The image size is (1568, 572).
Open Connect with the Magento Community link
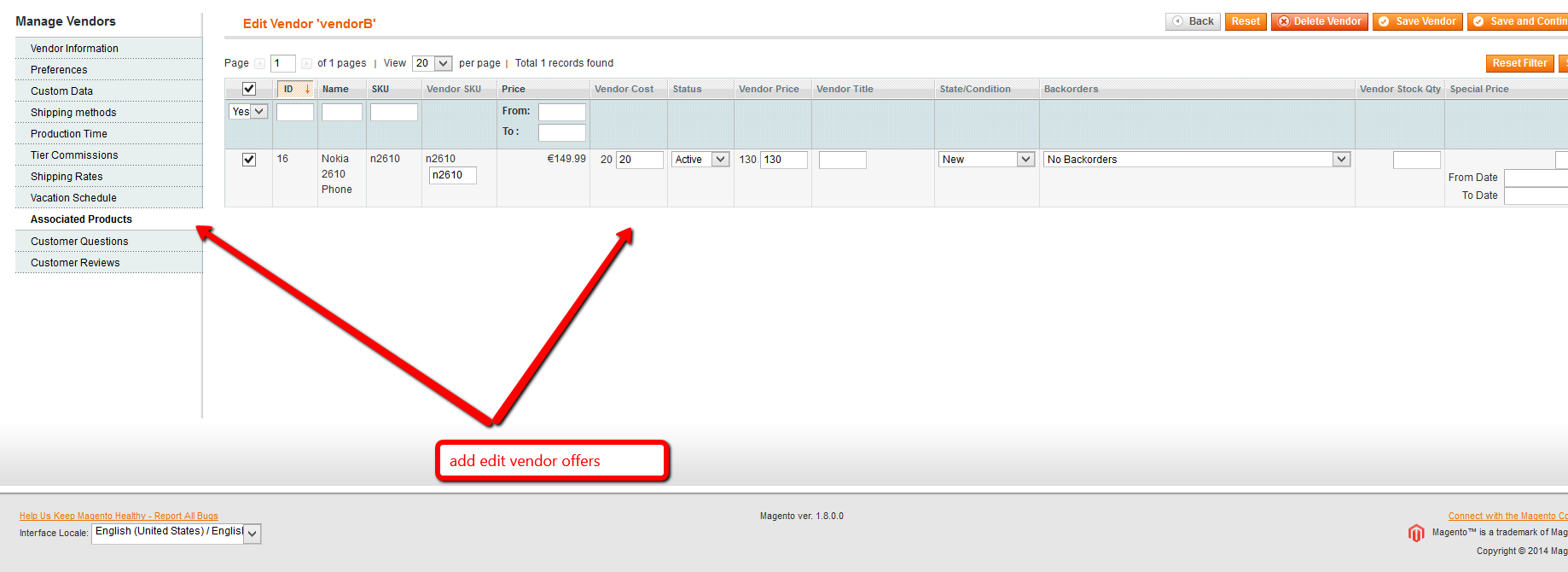[1507, 516]
